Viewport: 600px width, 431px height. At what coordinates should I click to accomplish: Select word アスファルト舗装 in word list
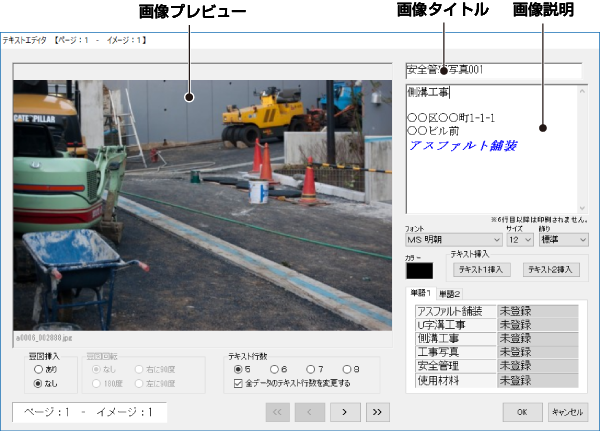(456, 311)
